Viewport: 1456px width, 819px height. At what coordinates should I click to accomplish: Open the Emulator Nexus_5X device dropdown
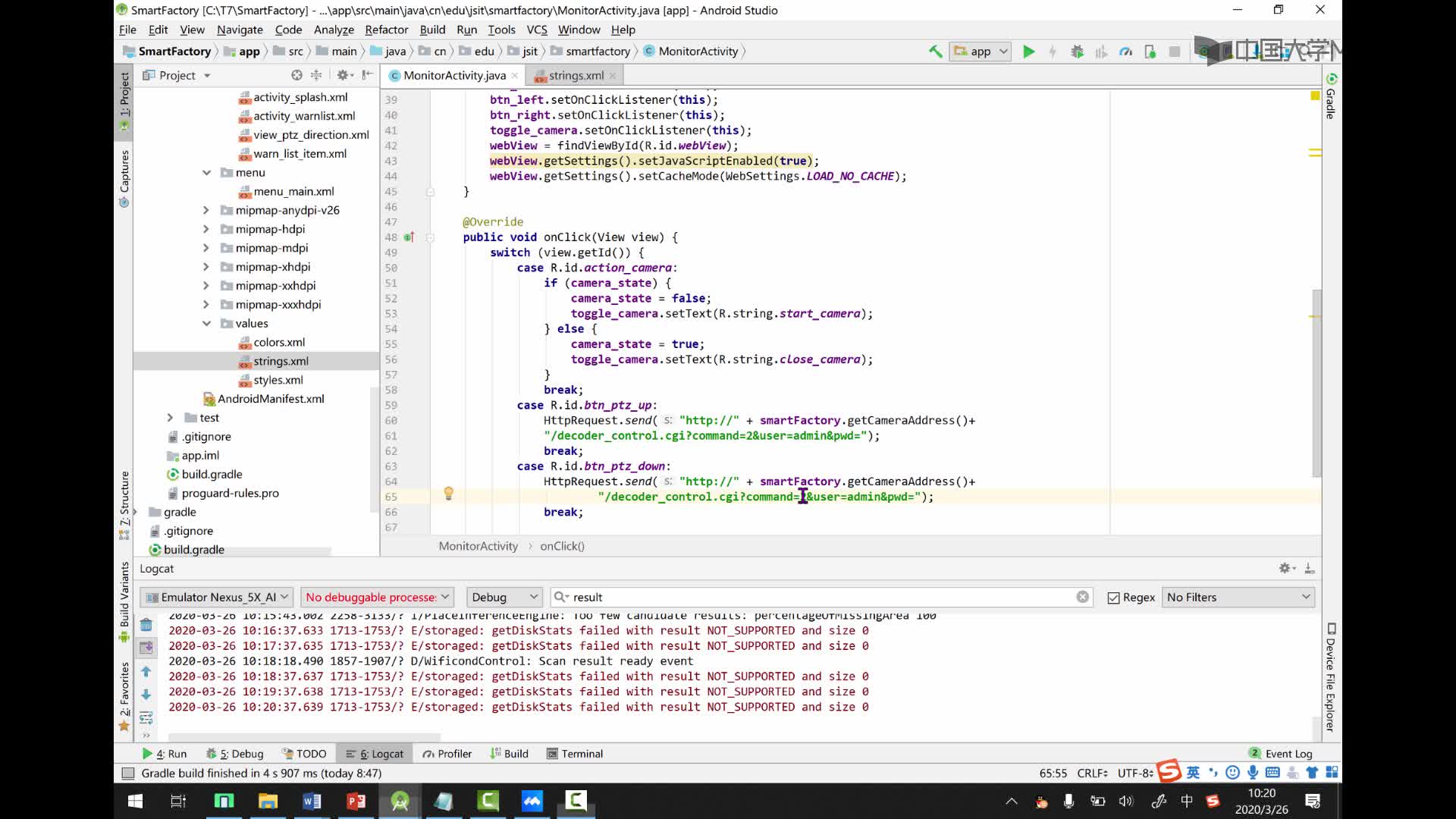click(x=218, y=597)
